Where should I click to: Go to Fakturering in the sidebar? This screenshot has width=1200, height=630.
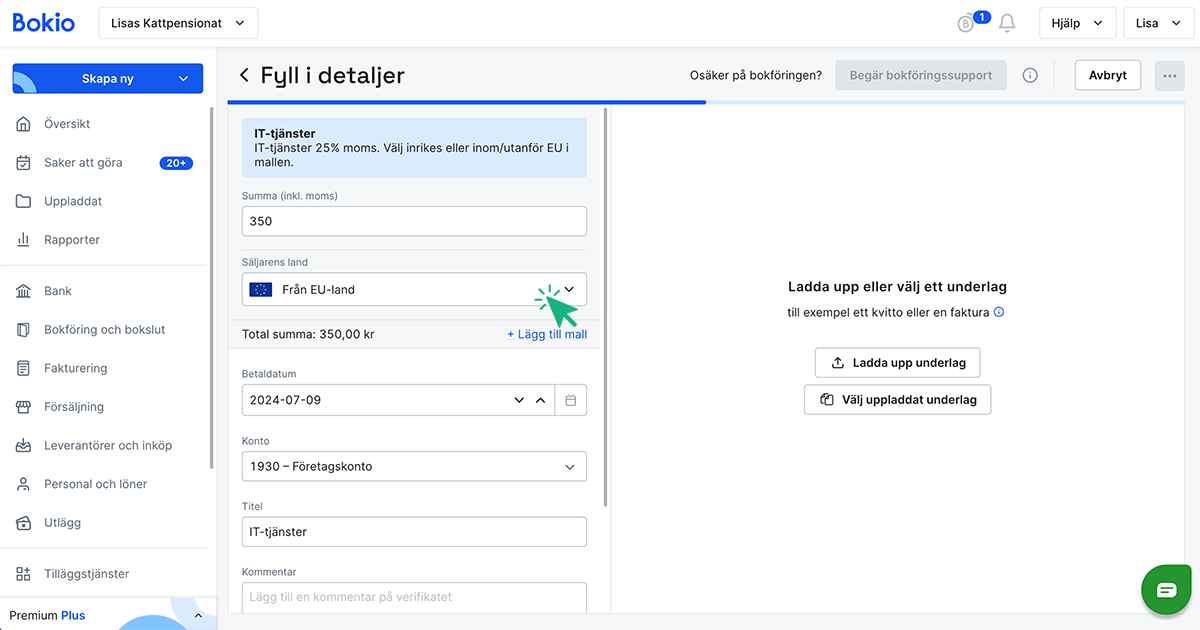75,368
